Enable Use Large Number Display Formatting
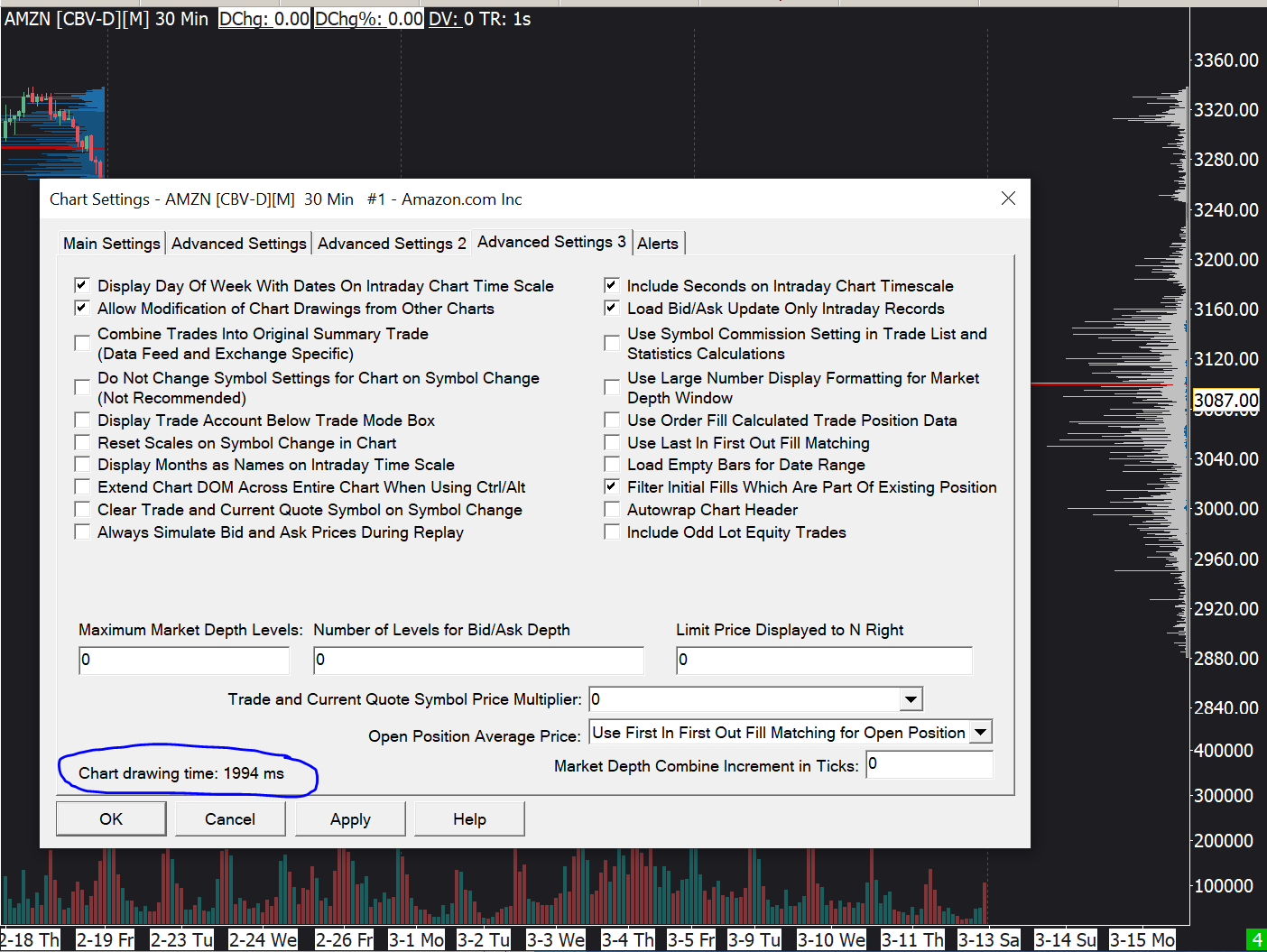This screenshot has height=952, width=1267. pyautogui.click(x=612, y=387)
